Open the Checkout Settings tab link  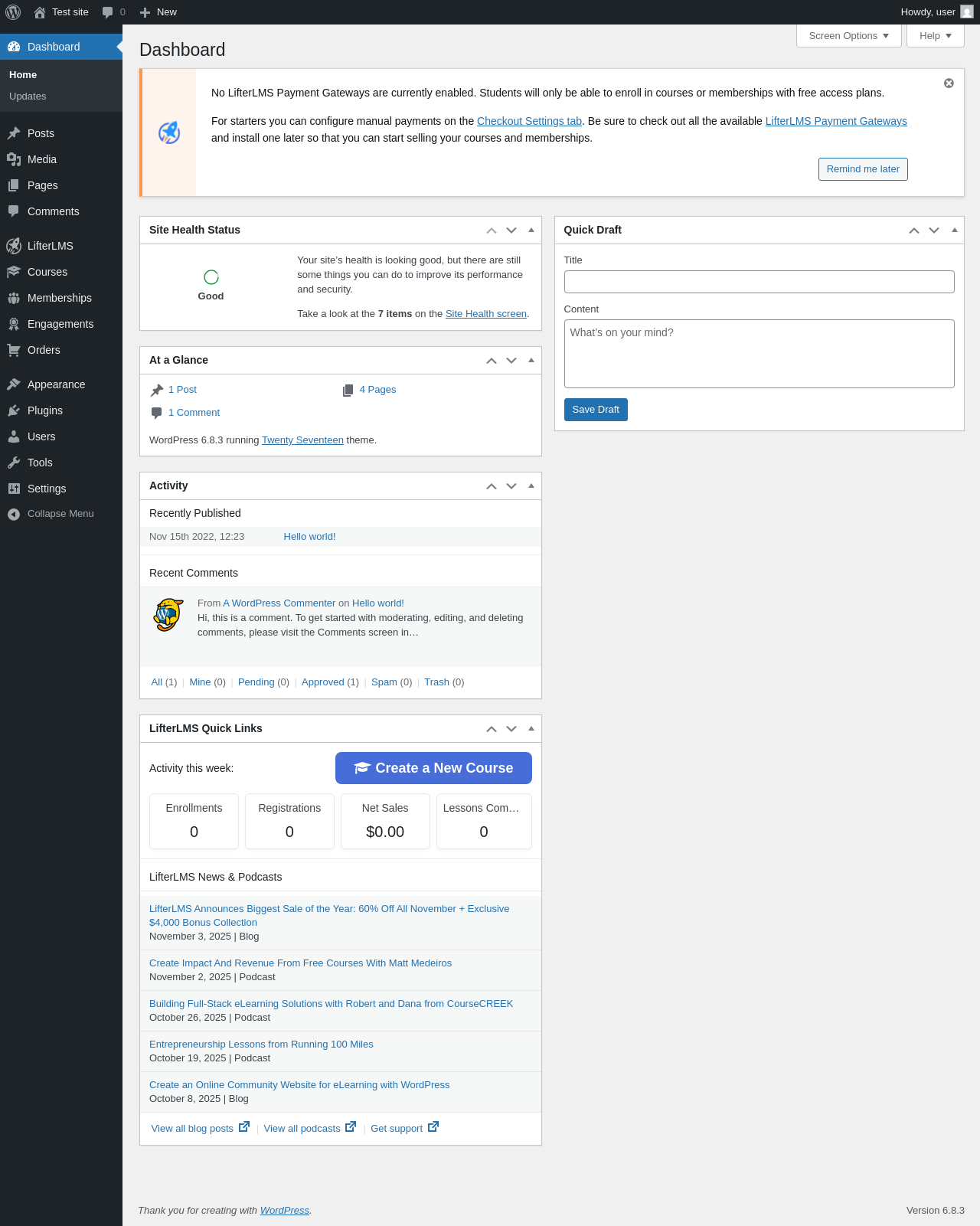click(x=529, y=121)
